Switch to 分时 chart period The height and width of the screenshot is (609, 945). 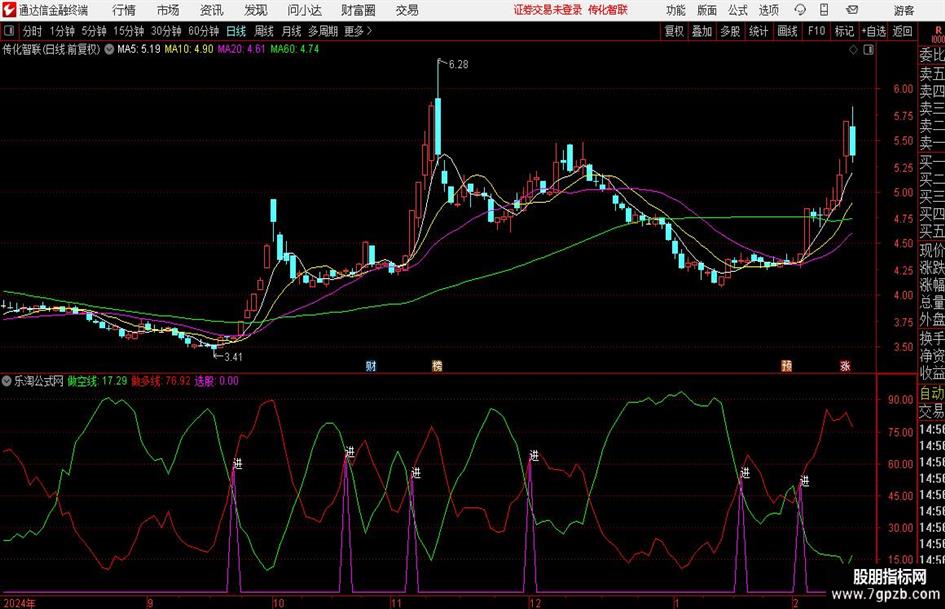pyautogui.click(x=33, y=31)
